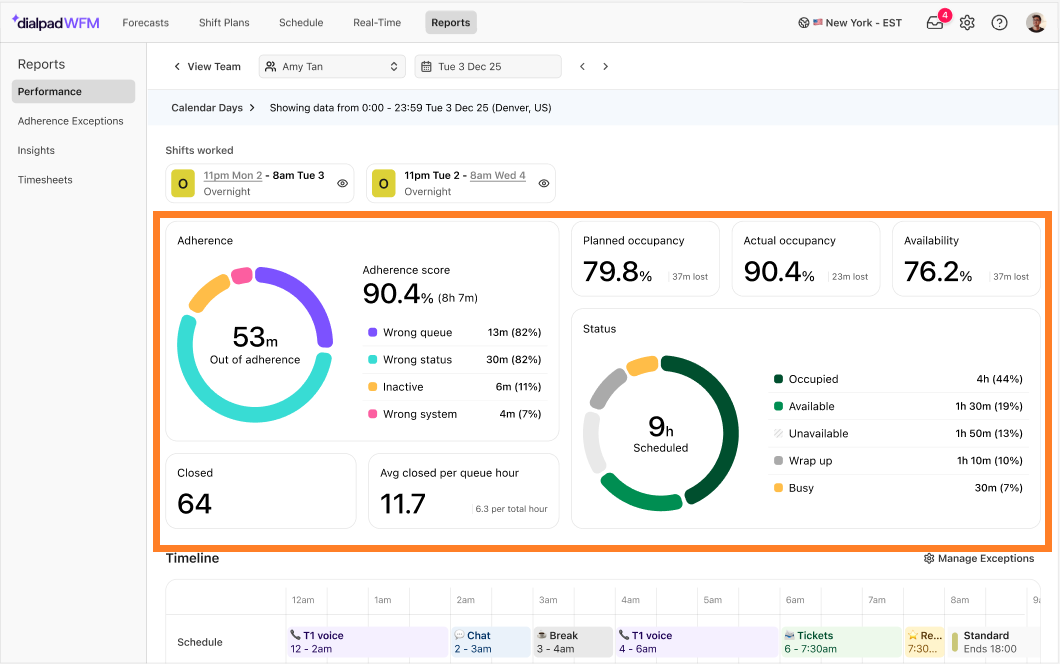Click the Tickets block icon
1060x664 pixels.
point(789,635)
